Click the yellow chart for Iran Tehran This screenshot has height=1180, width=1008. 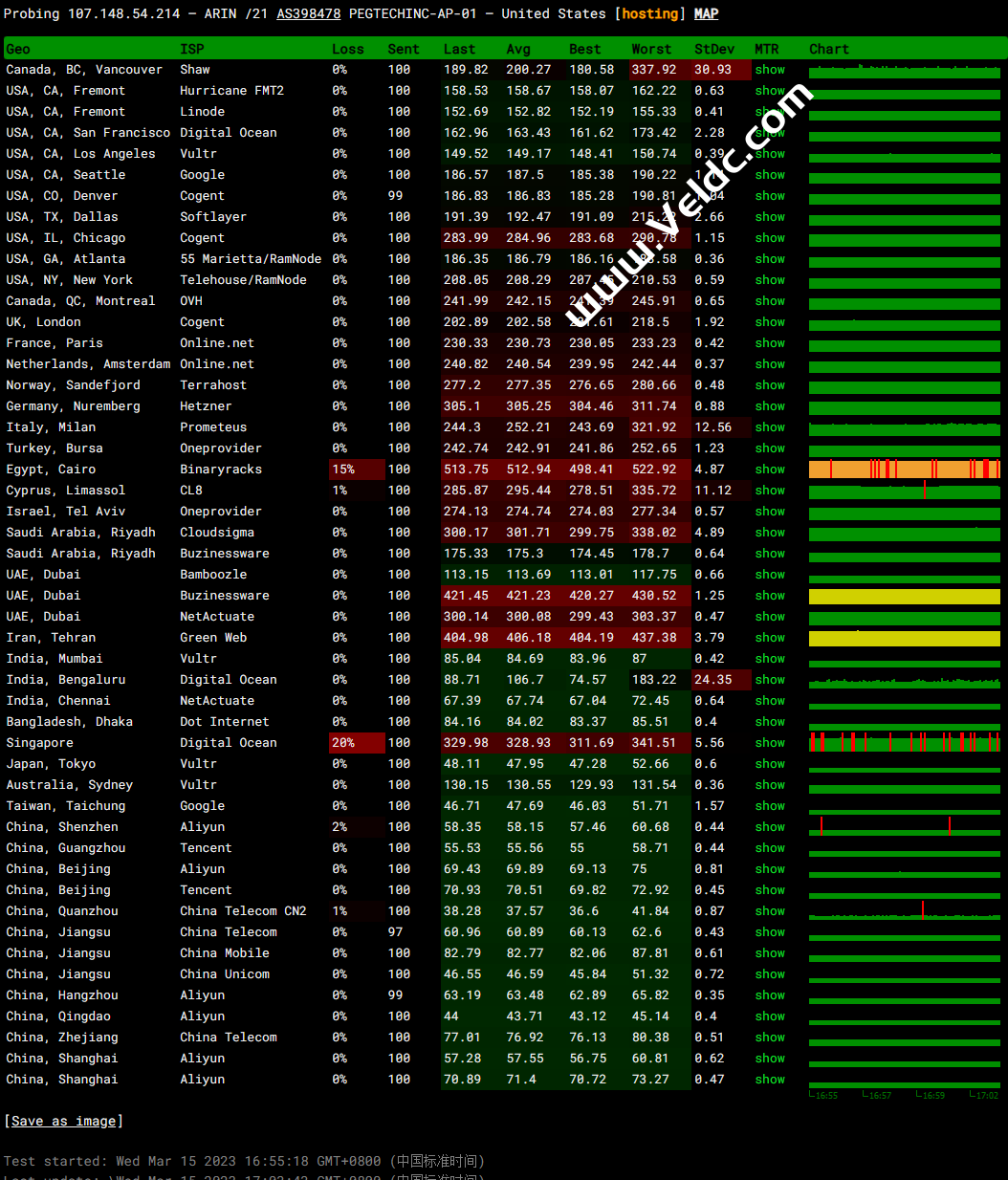point(904,638)
